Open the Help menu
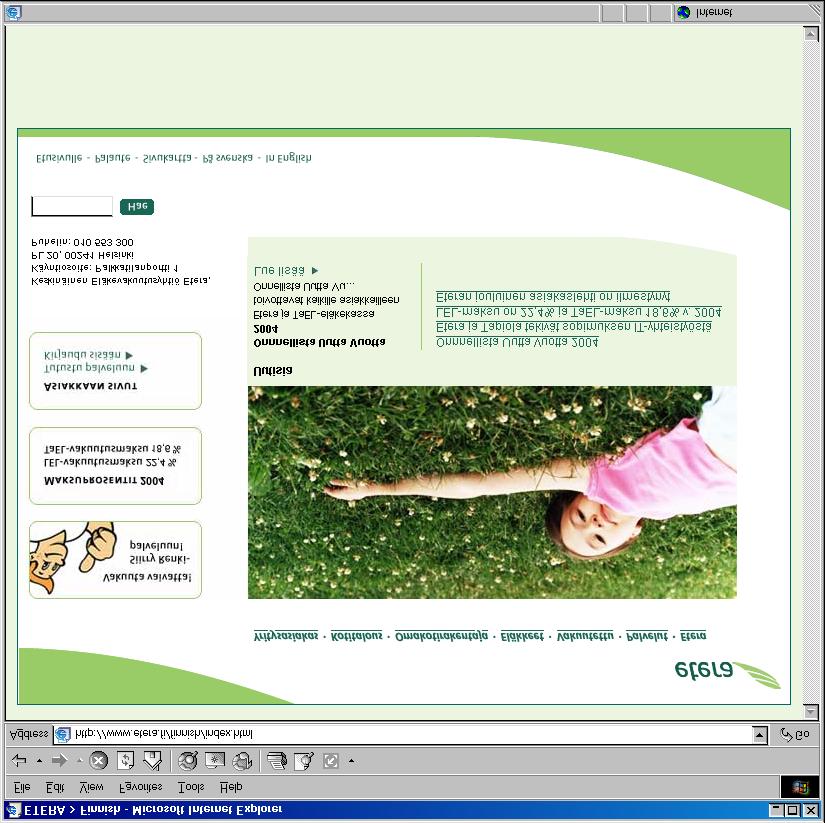825x823 pixels. click(x=231, y=787)
